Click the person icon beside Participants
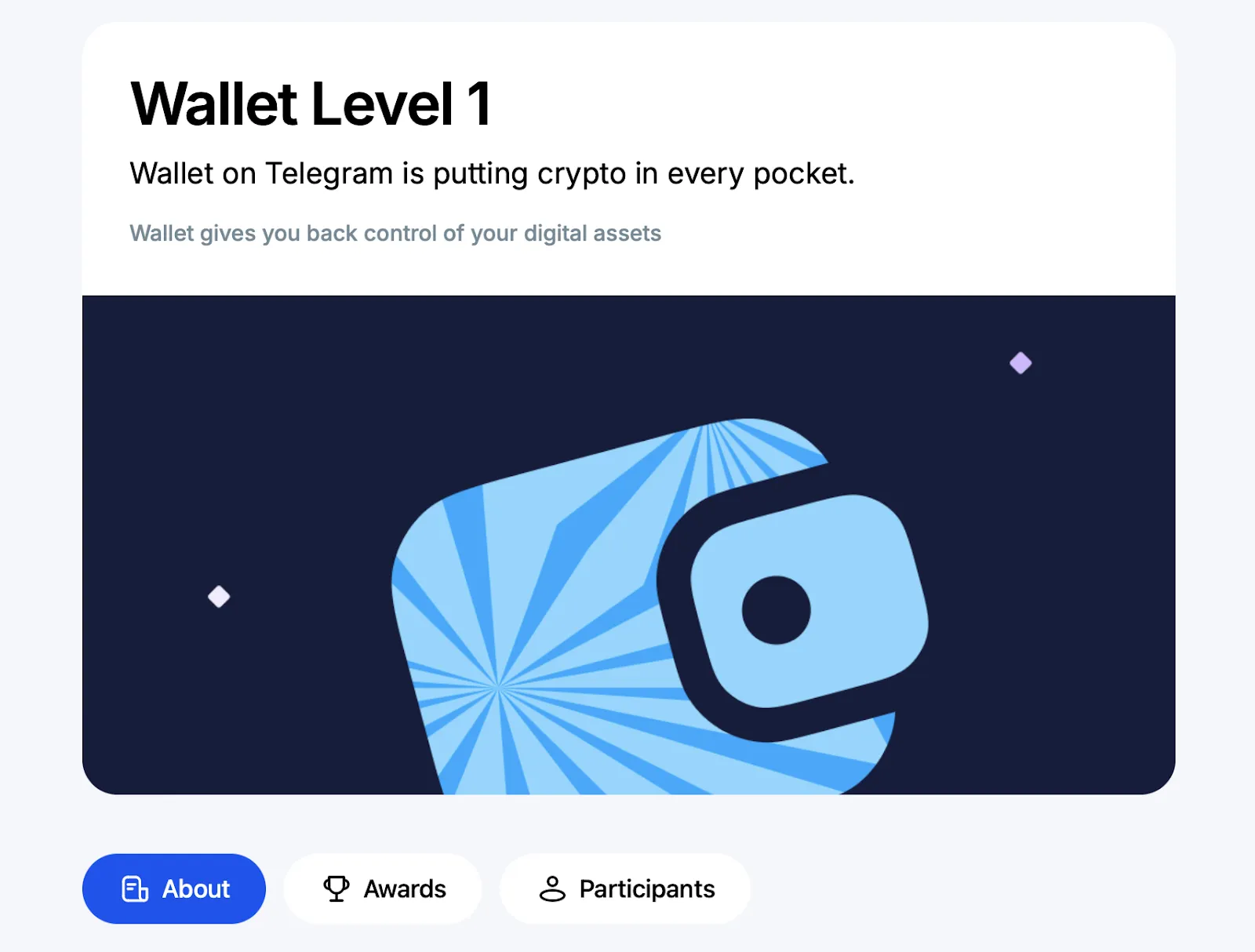 (x=552, y=888)
